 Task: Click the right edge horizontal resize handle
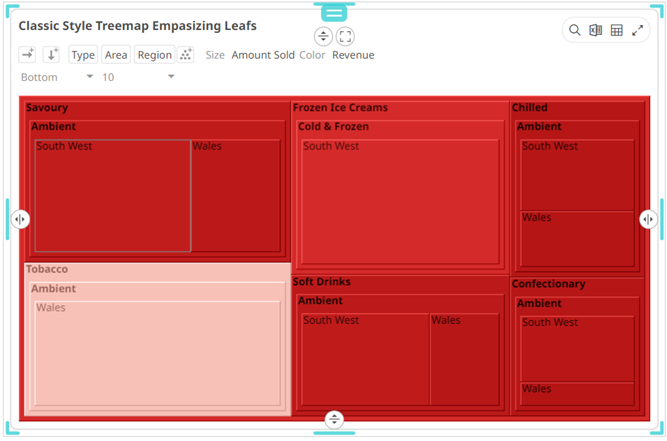648,219
